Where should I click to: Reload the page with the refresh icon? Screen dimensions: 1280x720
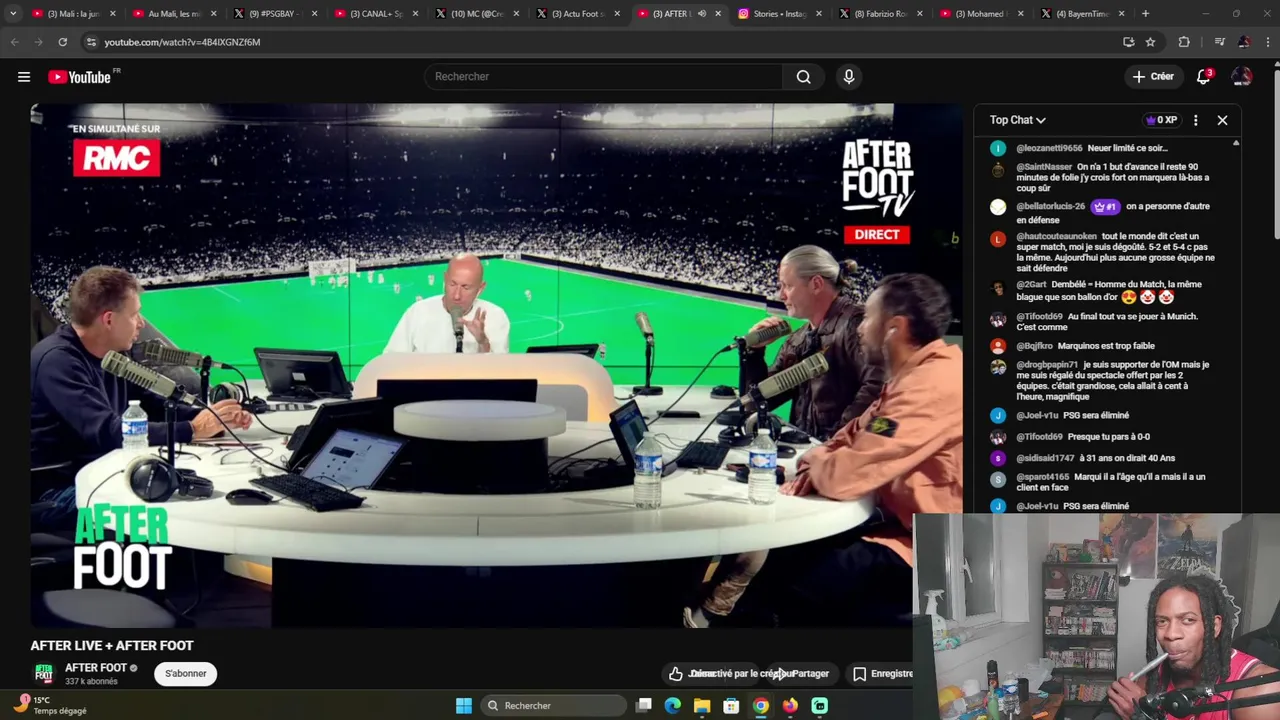click(x=62, y=42)
